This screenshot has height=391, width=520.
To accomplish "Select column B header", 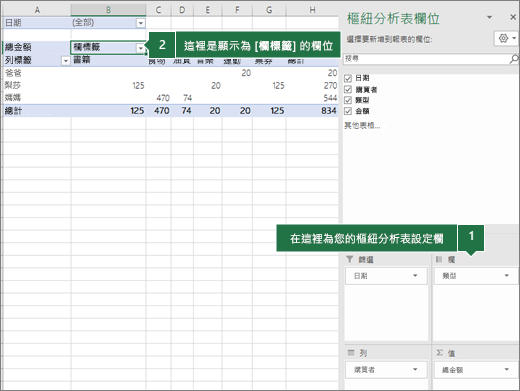I will [x=108, y=10].
